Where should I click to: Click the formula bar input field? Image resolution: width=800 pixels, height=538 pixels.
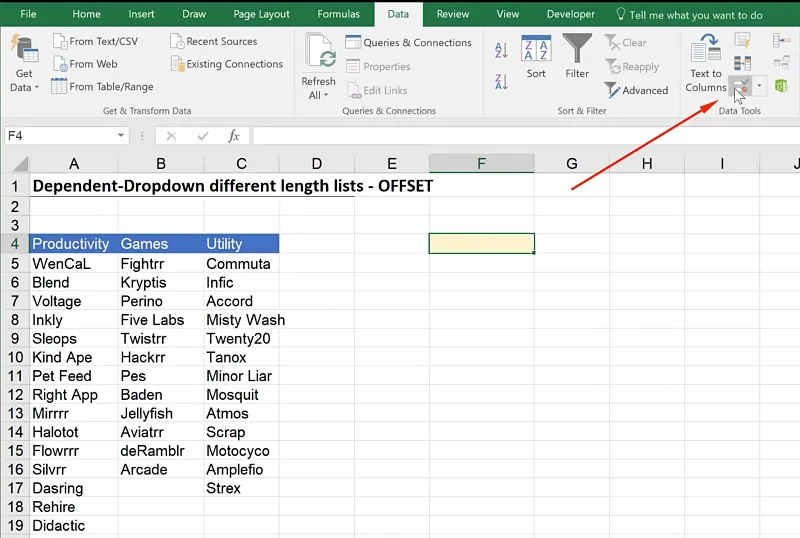(x=520, y=136)
